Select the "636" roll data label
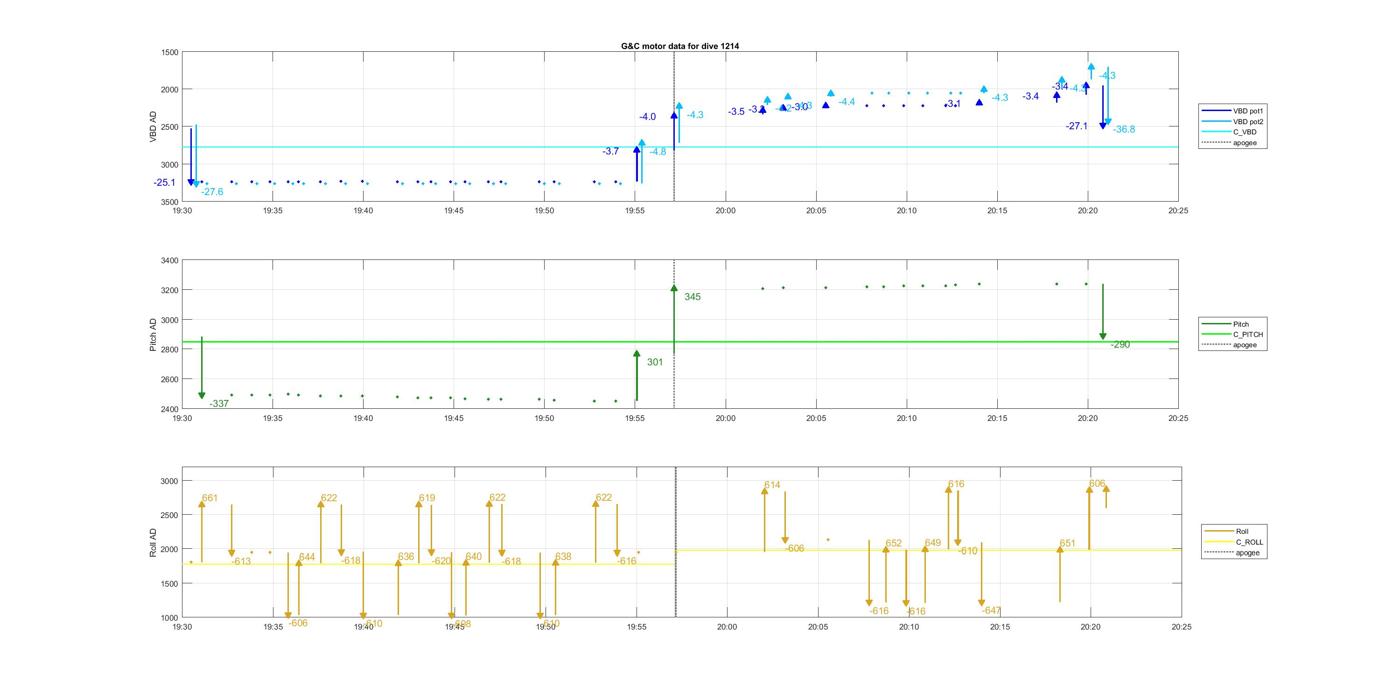This screenshot has height=693, width=1400. pyautogui.click(x=406, y=557)
